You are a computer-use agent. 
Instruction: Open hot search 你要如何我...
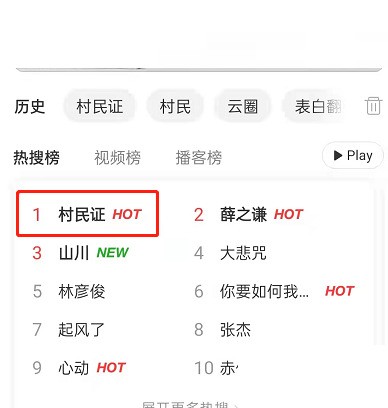(x=274, y=291)
